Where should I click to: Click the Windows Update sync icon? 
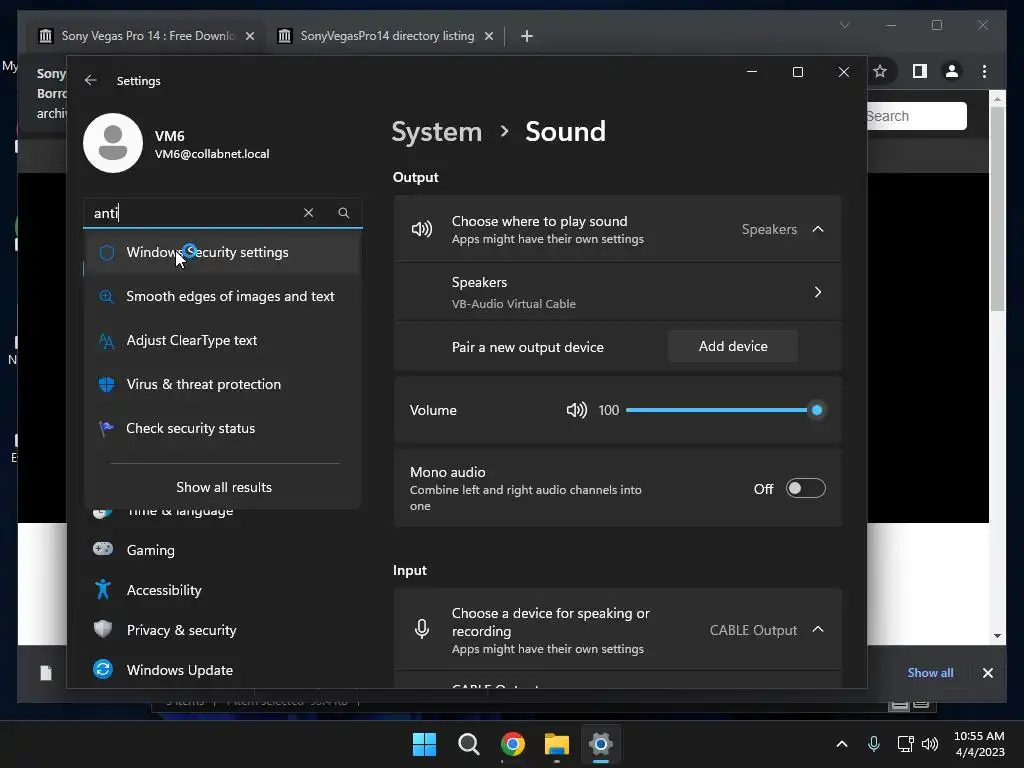coord(103,669)
